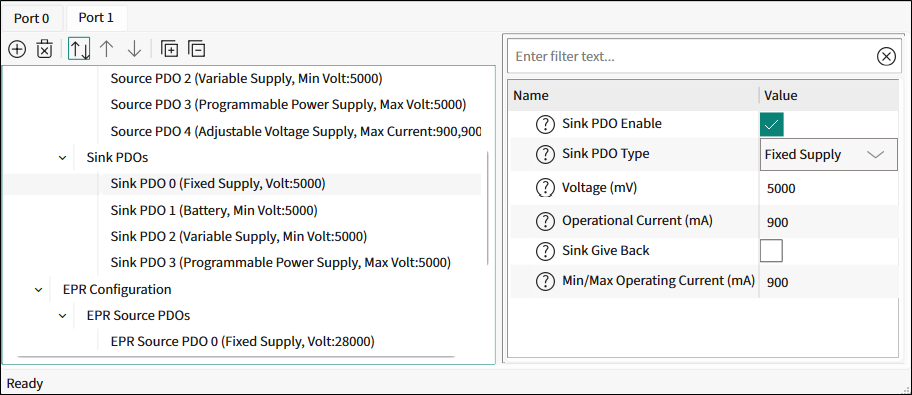Click the Operational Current (mA) property name
The height and width of the screenshot is (395, 912).
637,221
